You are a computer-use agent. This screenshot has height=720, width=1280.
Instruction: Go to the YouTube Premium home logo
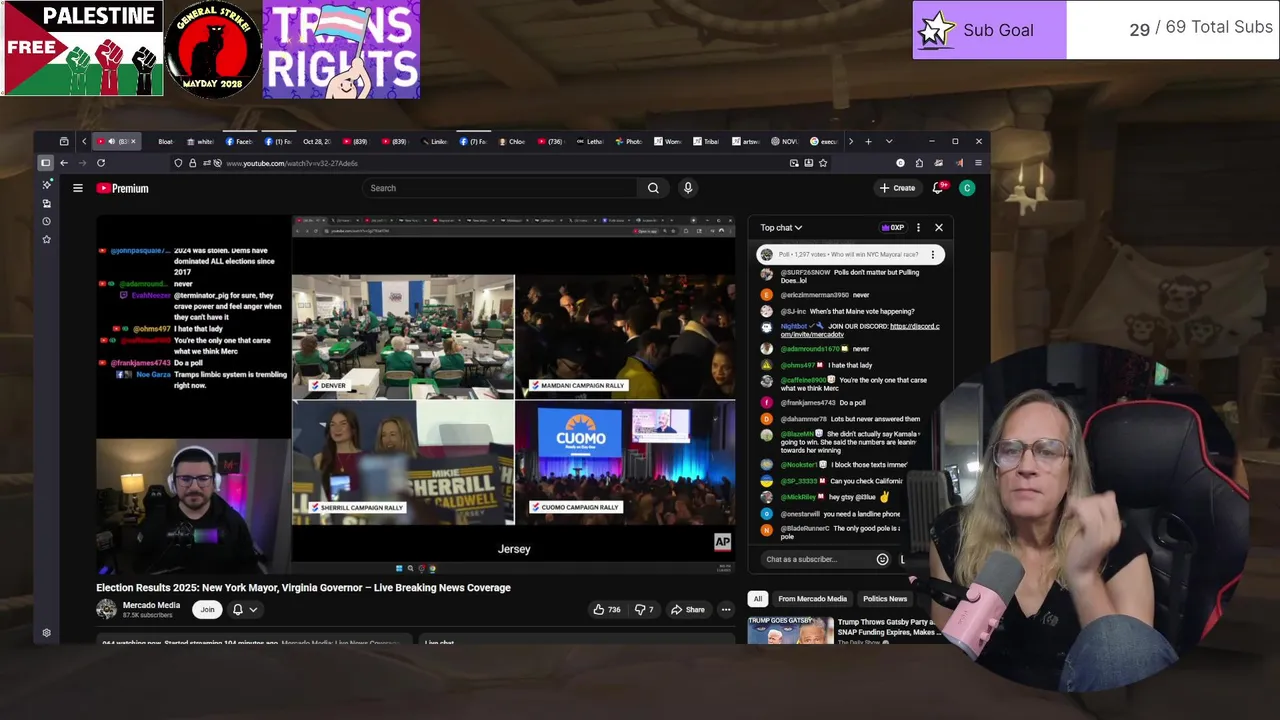[123, 188]
